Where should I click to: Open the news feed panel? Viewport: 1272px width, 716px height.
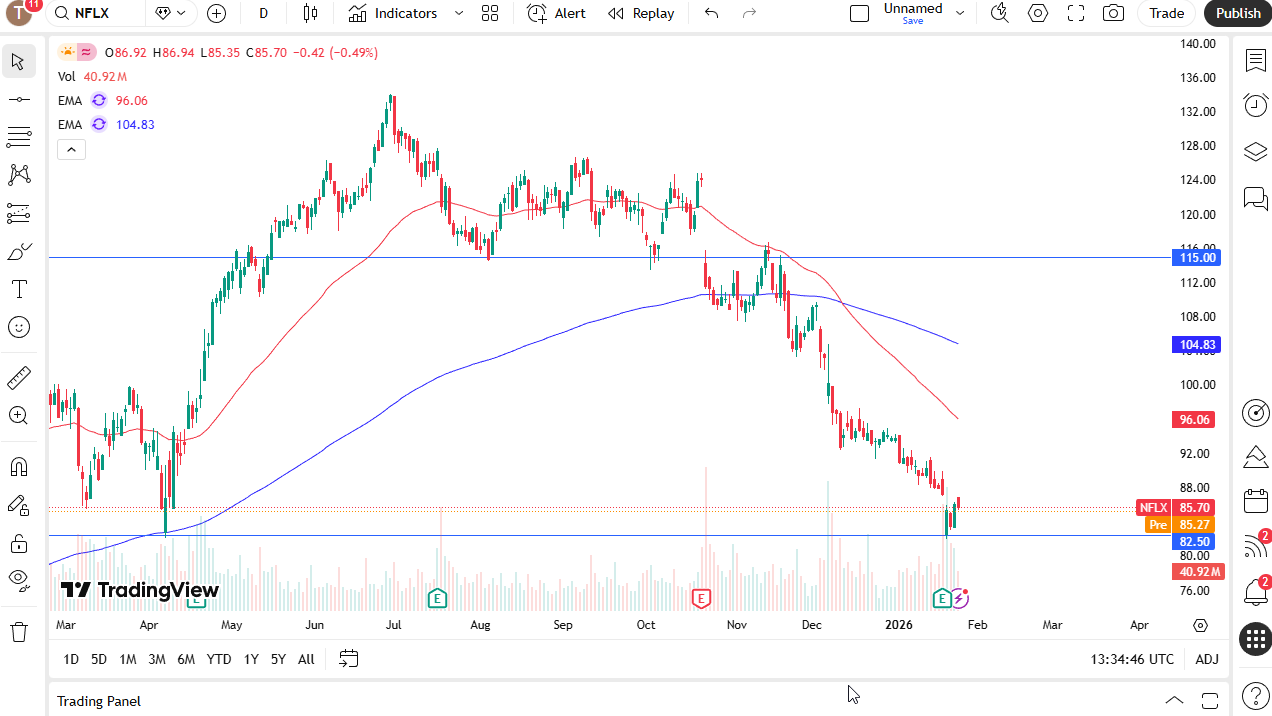[x=1255, y=546]
